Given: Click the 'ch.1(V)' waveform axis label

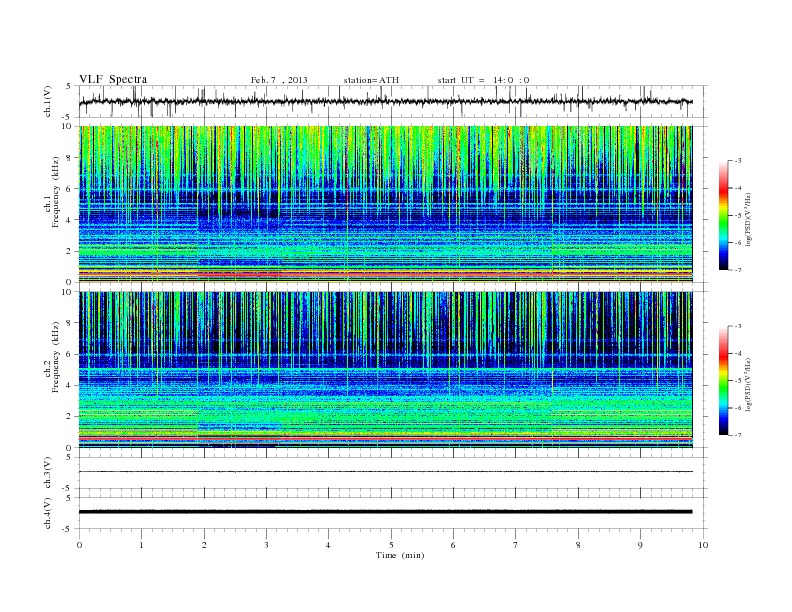Looking at the screenshot, I should pos(48,101).
